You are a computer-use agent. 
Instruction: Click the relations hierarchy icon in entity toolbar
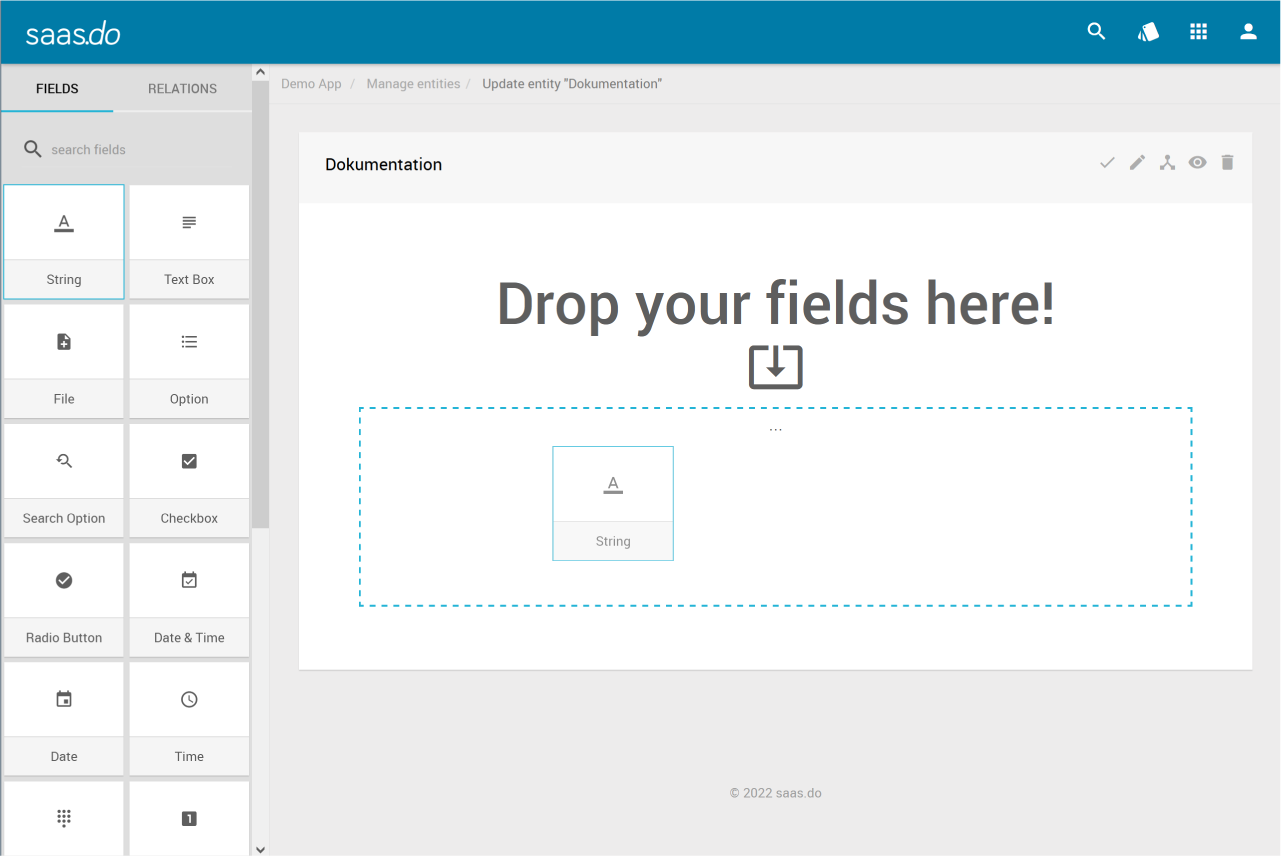pos(1167,163)
